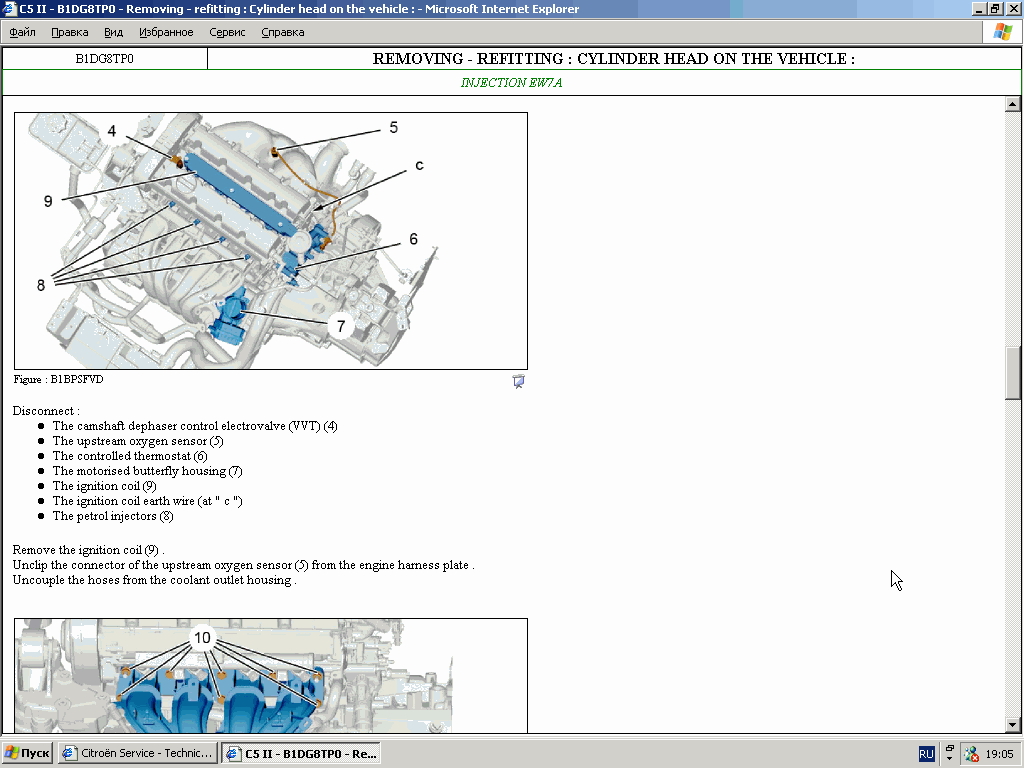Click 'The controlled thermostat (6)' bullet
This screenshot has width=1024, height=768.
point(130,456)
